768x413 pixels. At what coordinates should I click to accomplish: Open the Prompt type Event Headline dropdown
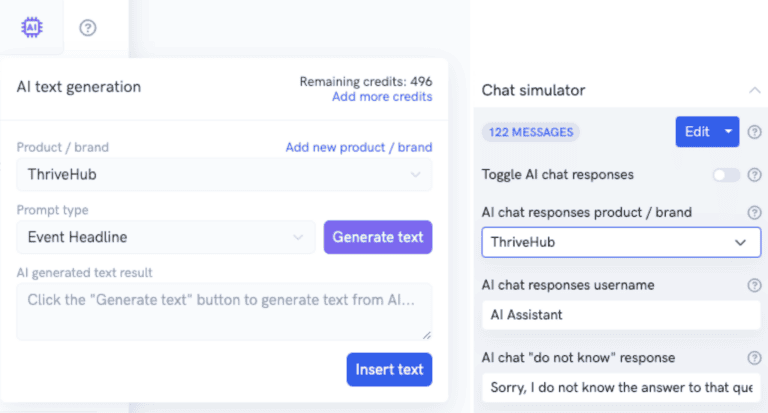[x=166, y=237]
